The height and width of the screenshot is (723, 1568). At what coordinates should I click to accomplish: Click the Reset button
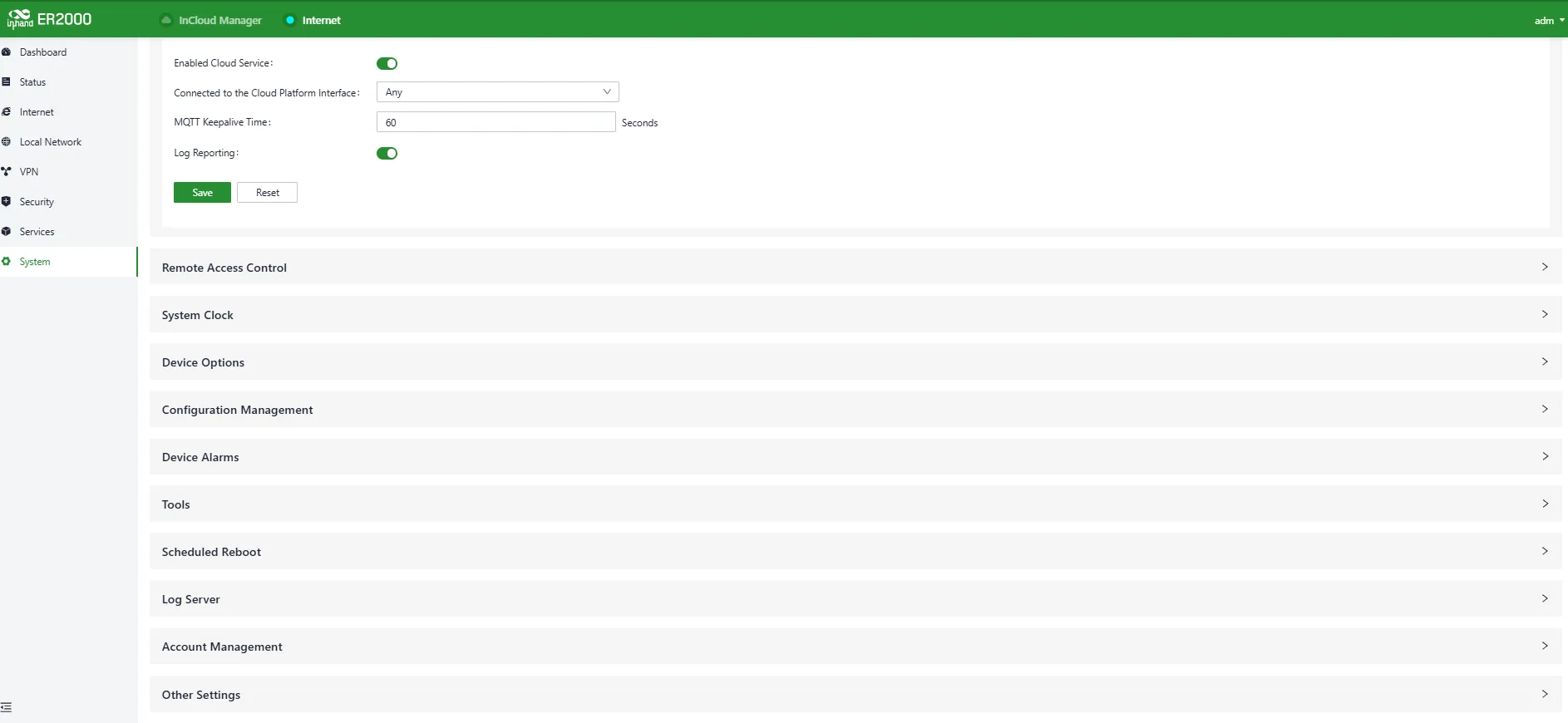267,193
